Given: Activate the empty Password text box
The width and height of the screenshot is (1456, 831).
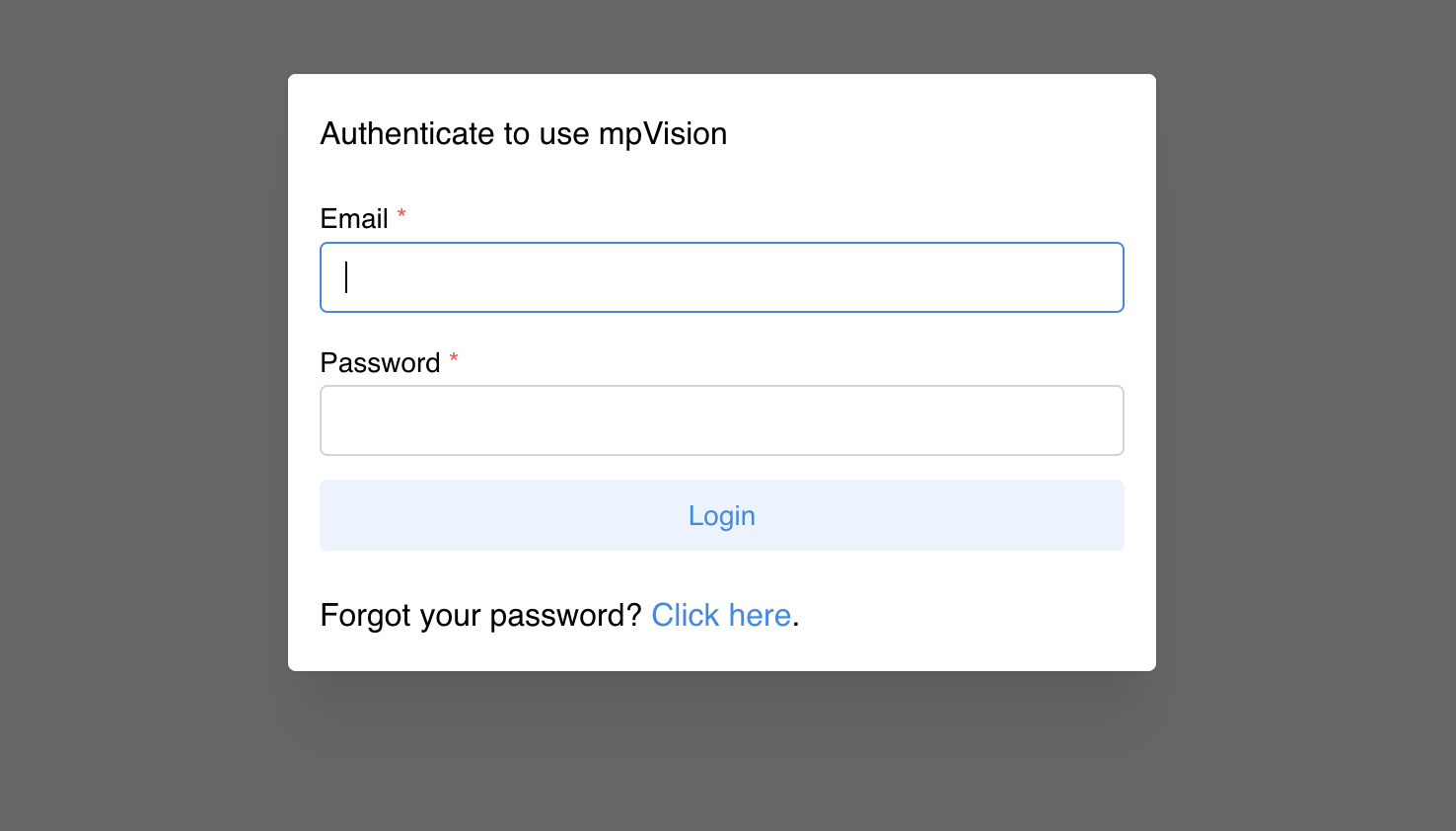Looking at the screenshot, I should pos(722,420).
